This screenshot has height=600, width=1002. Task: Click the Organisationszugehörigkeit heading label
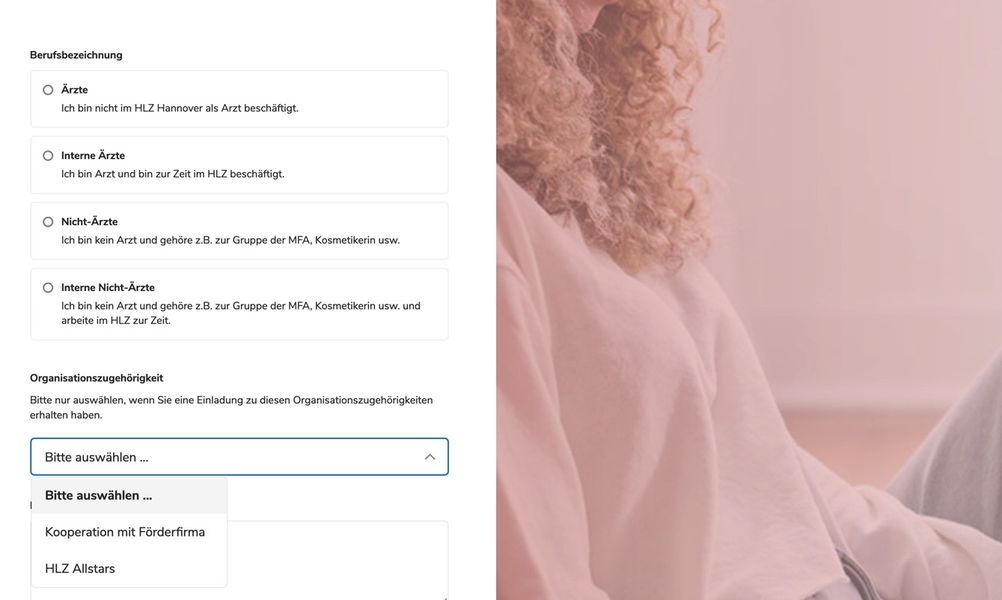96,378
